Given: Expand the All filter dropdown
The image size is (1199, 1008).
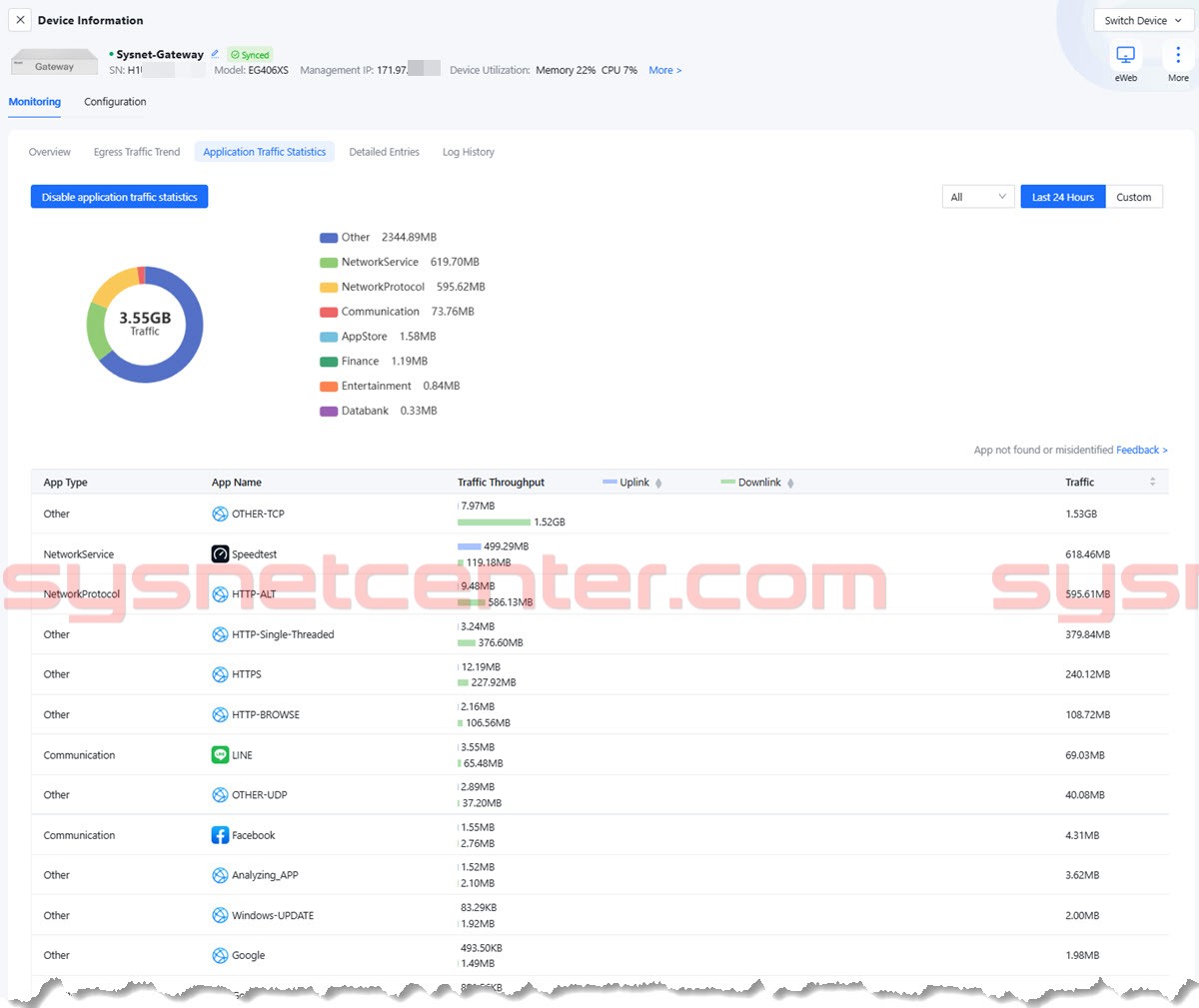Looking at the screenshot, I should pos(977,197).
